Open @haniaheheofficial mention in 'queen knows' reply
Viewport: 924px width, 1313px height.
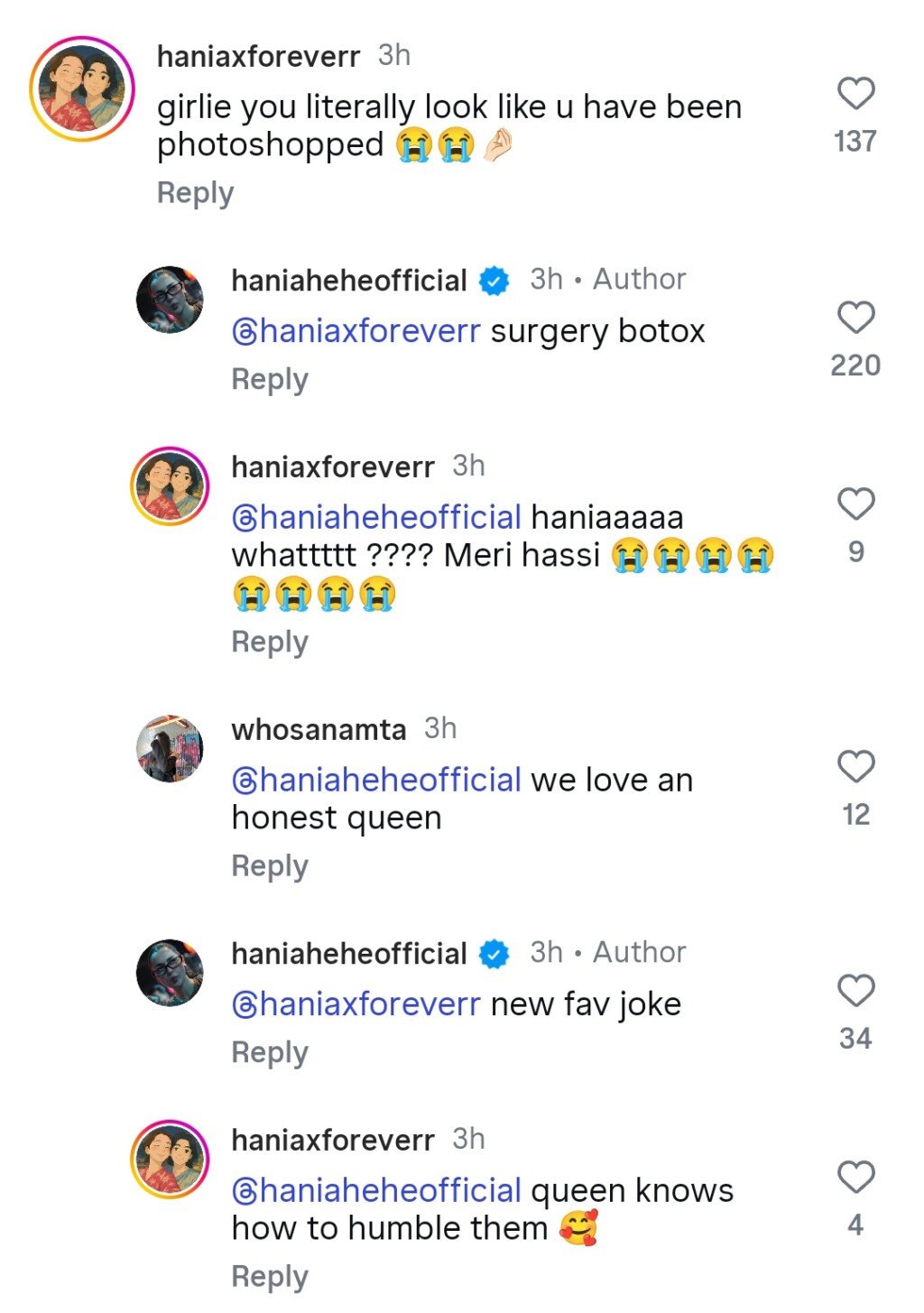click(376, 1190)
